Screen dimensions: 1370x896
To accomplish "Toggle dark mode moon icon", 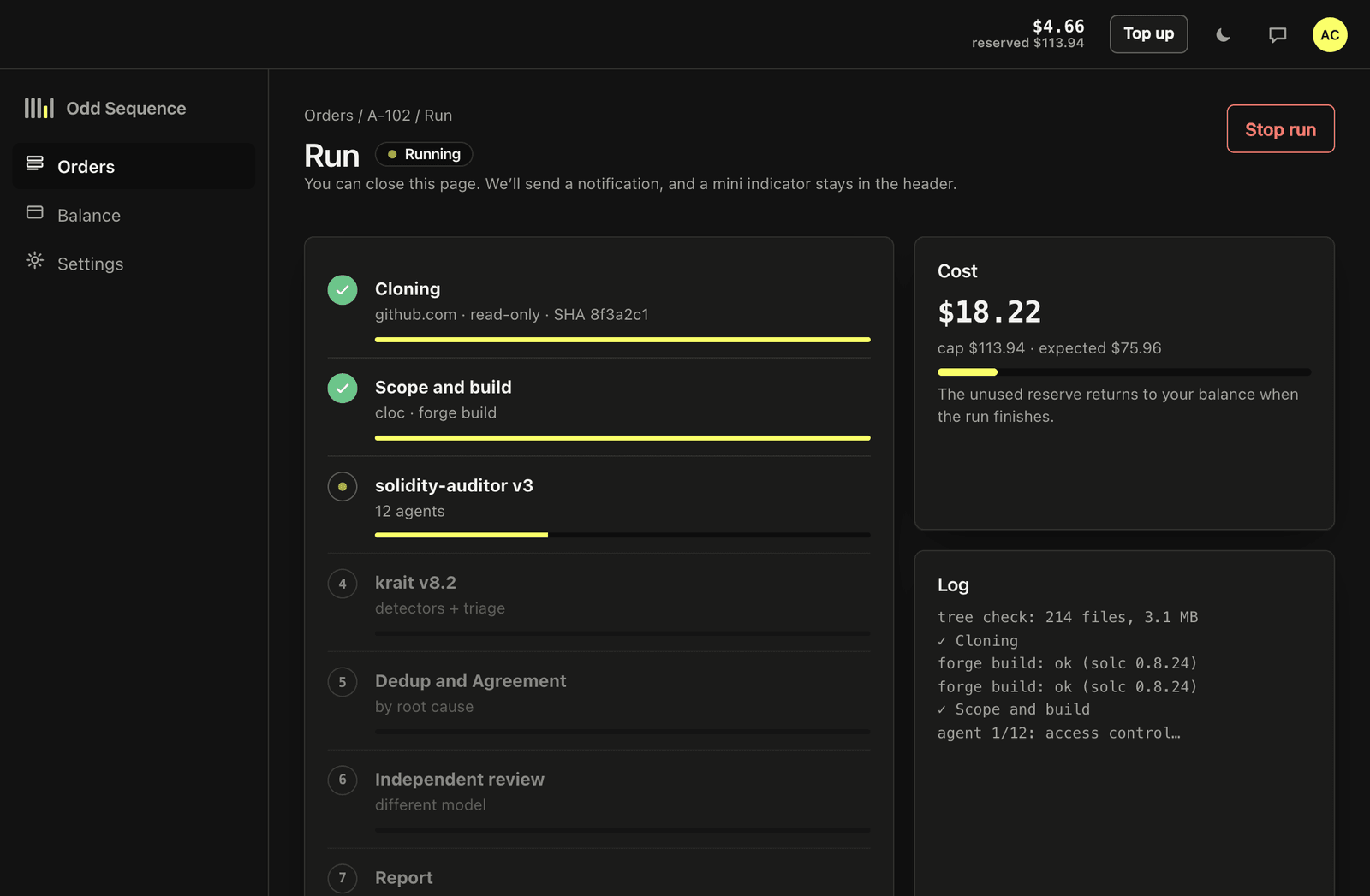I will 1223,35.
